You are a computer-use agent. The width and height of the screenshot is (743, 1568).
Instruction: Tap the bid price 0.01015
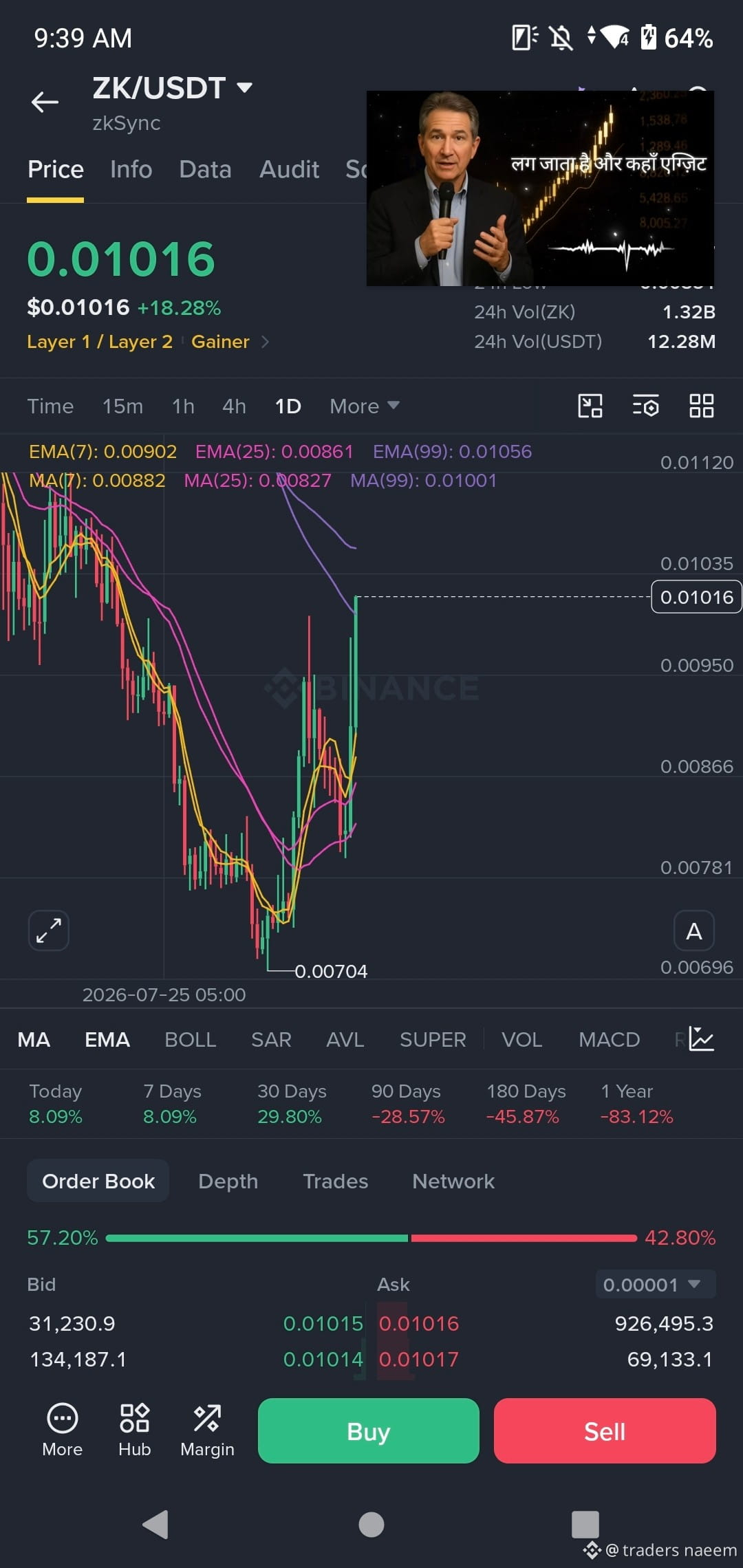[323, 1323]
